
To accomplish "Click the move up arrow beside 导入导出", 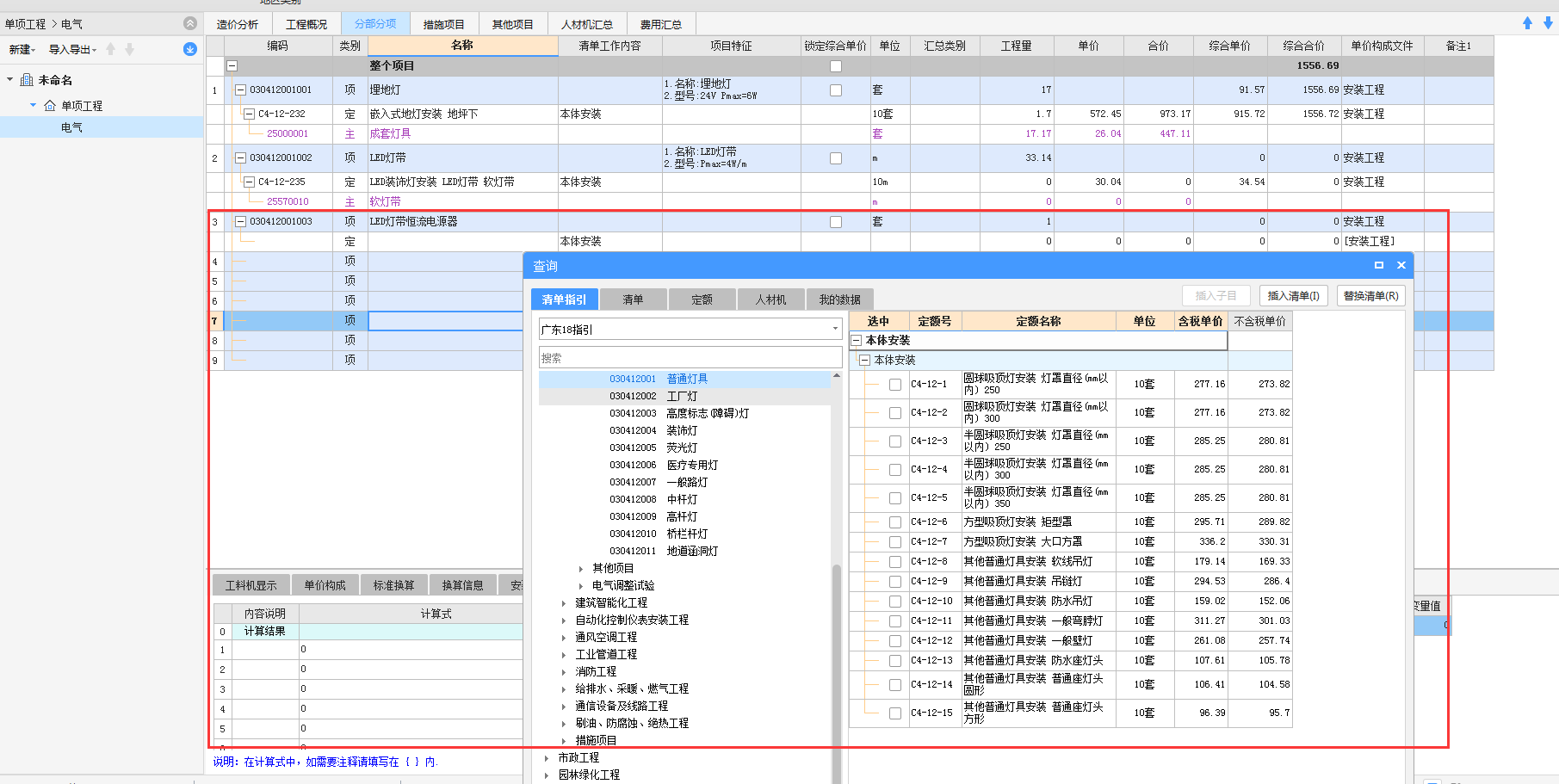I will coord(110,49).
